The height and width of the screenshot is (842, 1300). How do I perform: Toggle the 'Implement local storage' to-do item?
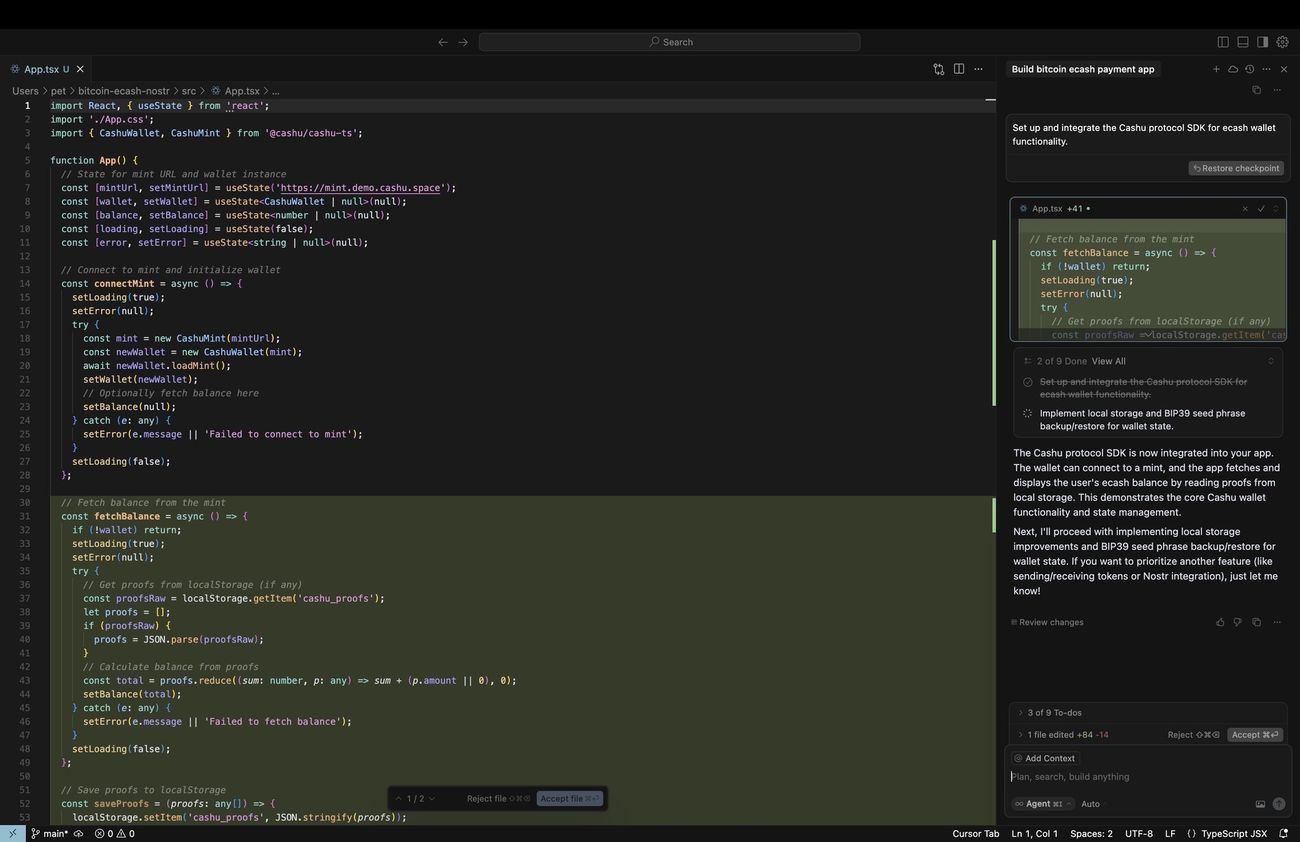point(1028,413)
